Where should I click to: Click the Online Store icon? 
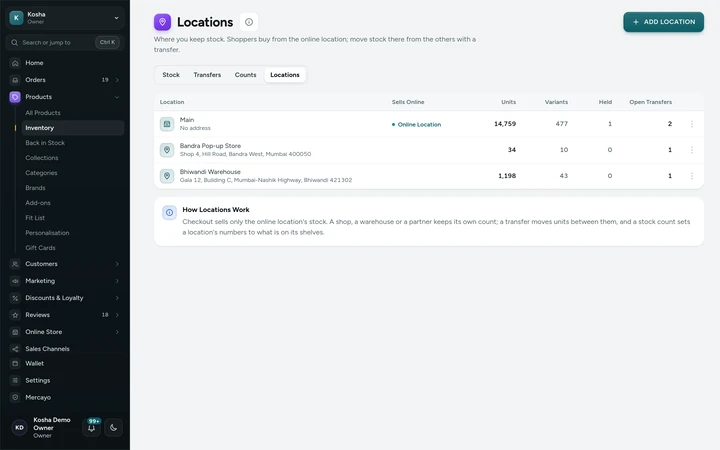click(x=15, y=332)
